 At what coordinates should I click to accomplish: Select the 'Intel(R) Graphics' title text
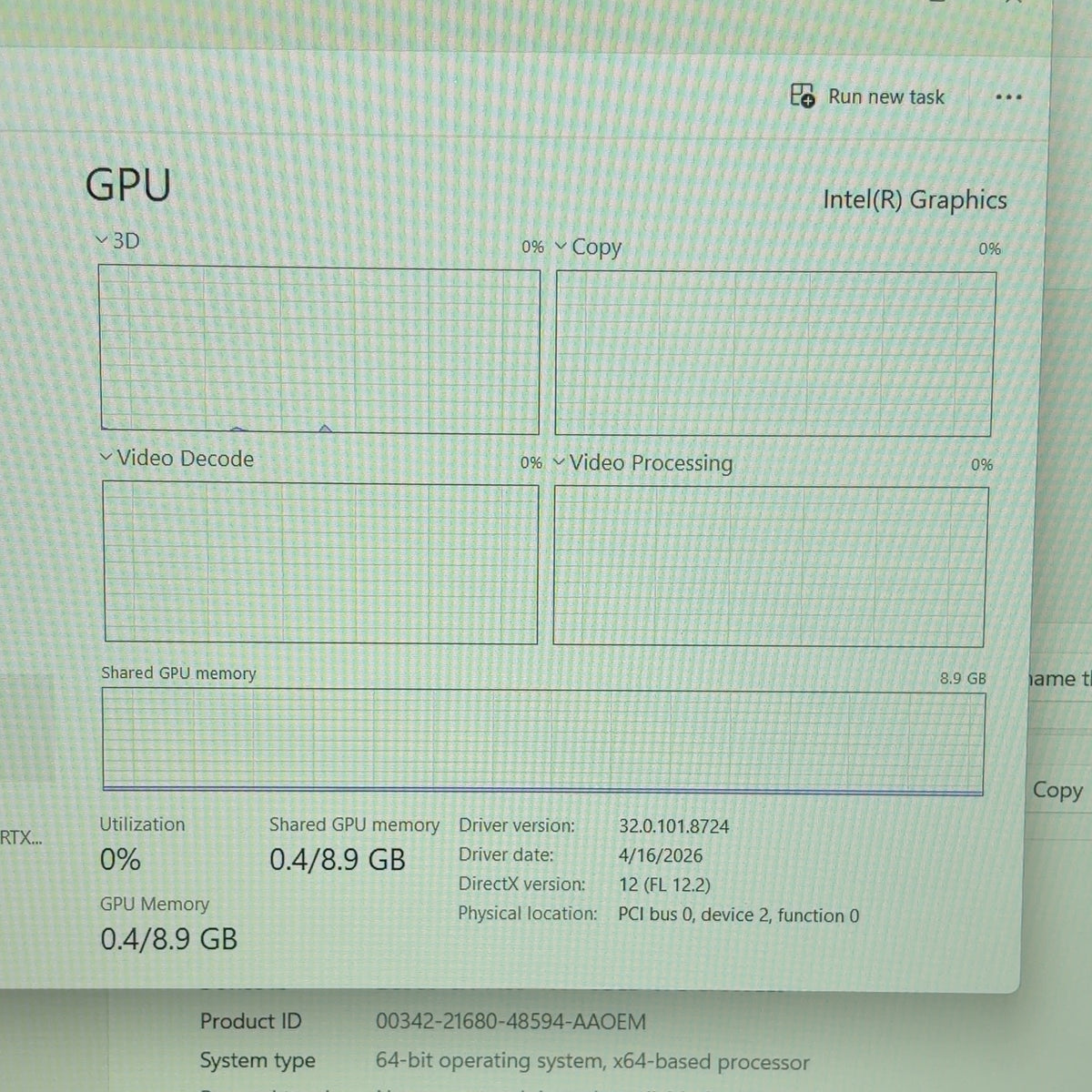pos(915,199)
